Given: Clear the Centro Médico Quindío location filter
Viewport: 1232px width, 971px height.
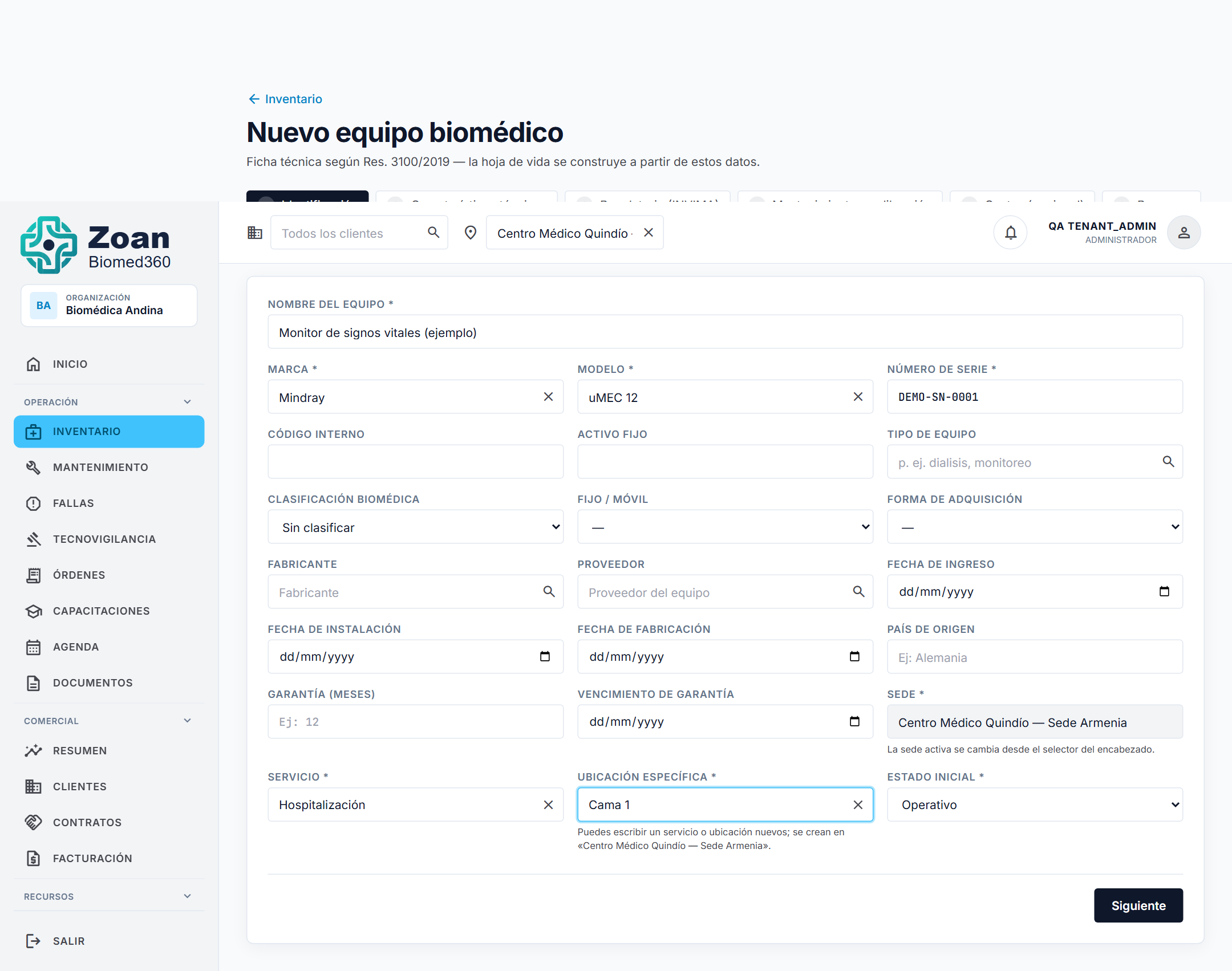Looking at the screenshot, I should (649, 233).
